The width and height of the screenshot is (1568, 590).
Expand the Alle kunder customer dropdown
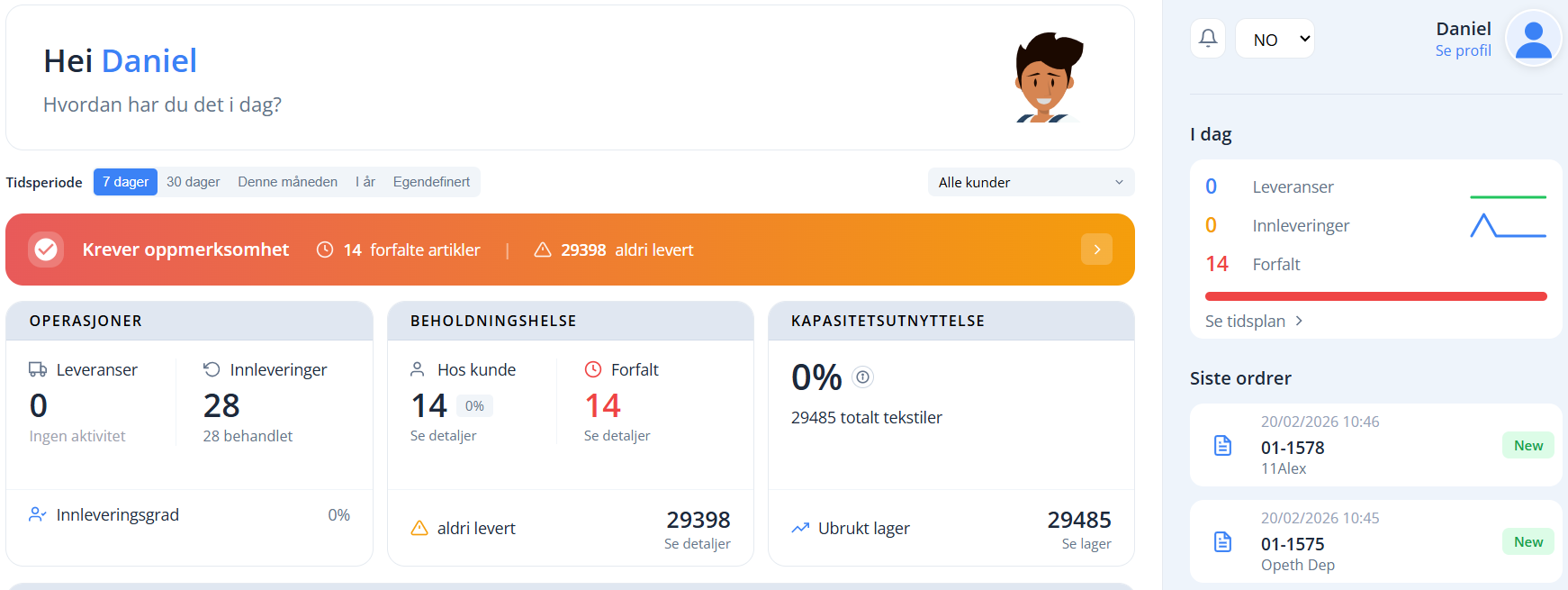click(1031, 182)
